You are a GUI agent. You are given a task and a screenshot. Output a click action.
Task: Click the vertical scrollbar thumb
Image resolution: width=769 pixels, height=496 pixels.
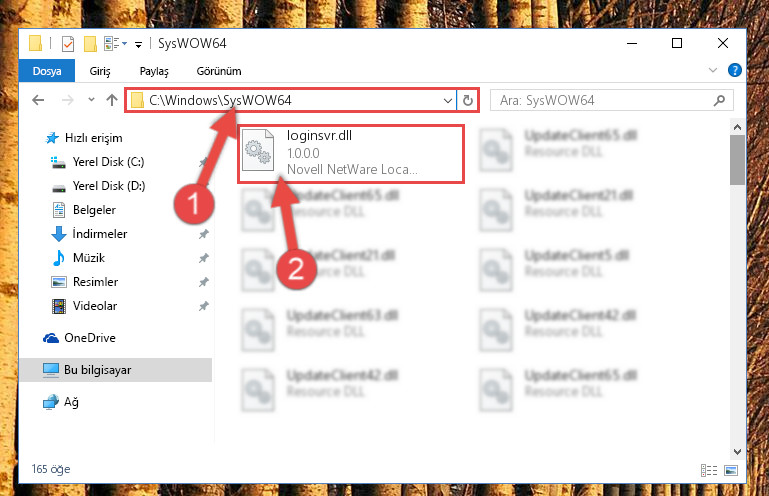(x=737, y=160)
